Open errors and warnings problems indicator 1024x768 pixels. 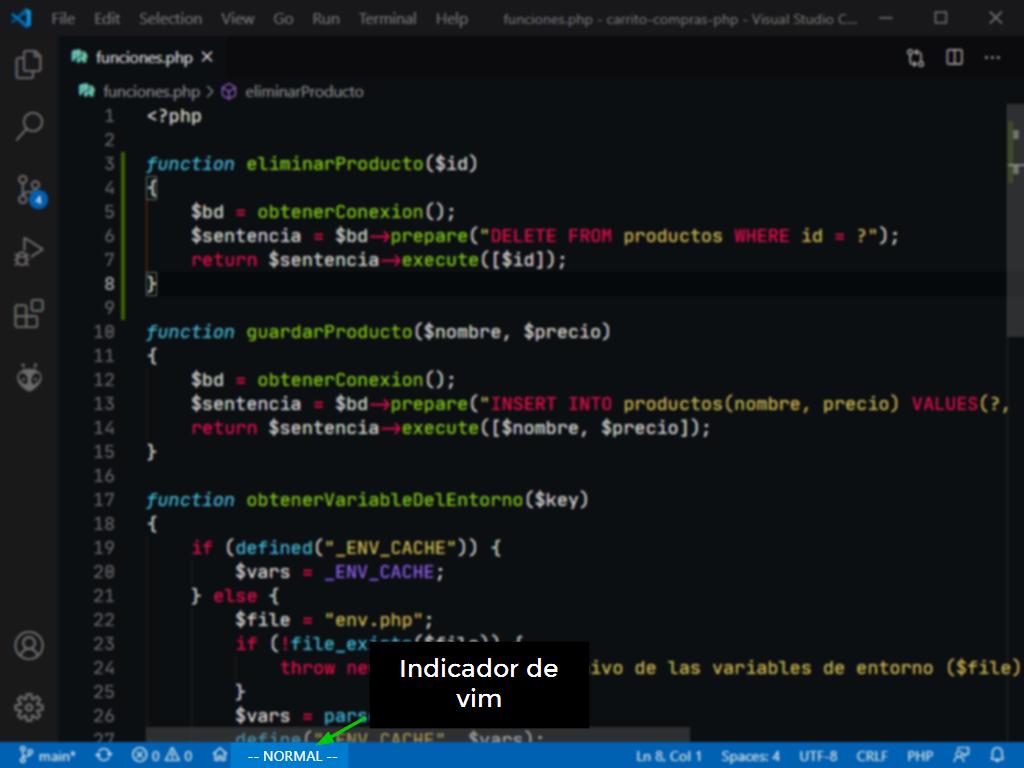click(x=162, y=756)
